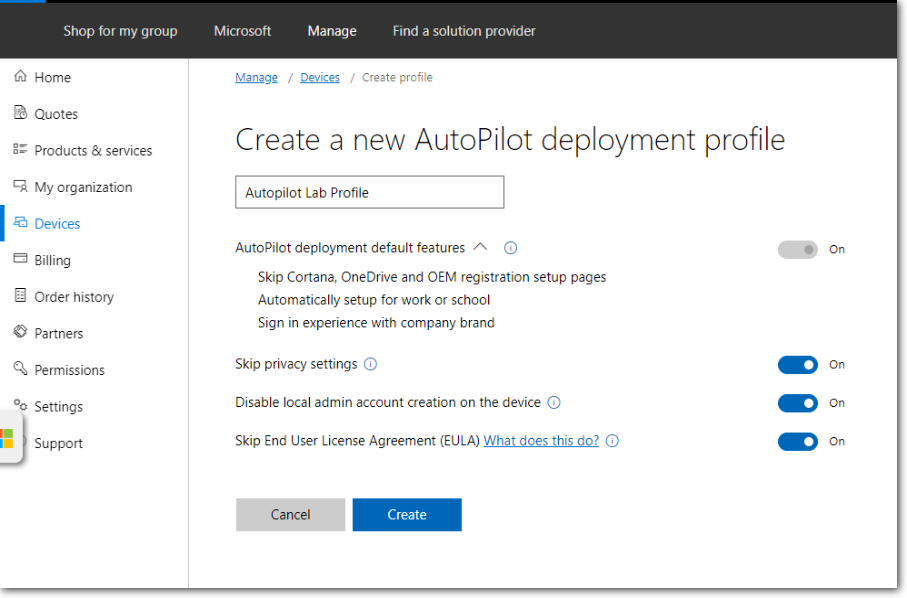Click the Billing card icon

pyautogui.click(x=20, y=260)
